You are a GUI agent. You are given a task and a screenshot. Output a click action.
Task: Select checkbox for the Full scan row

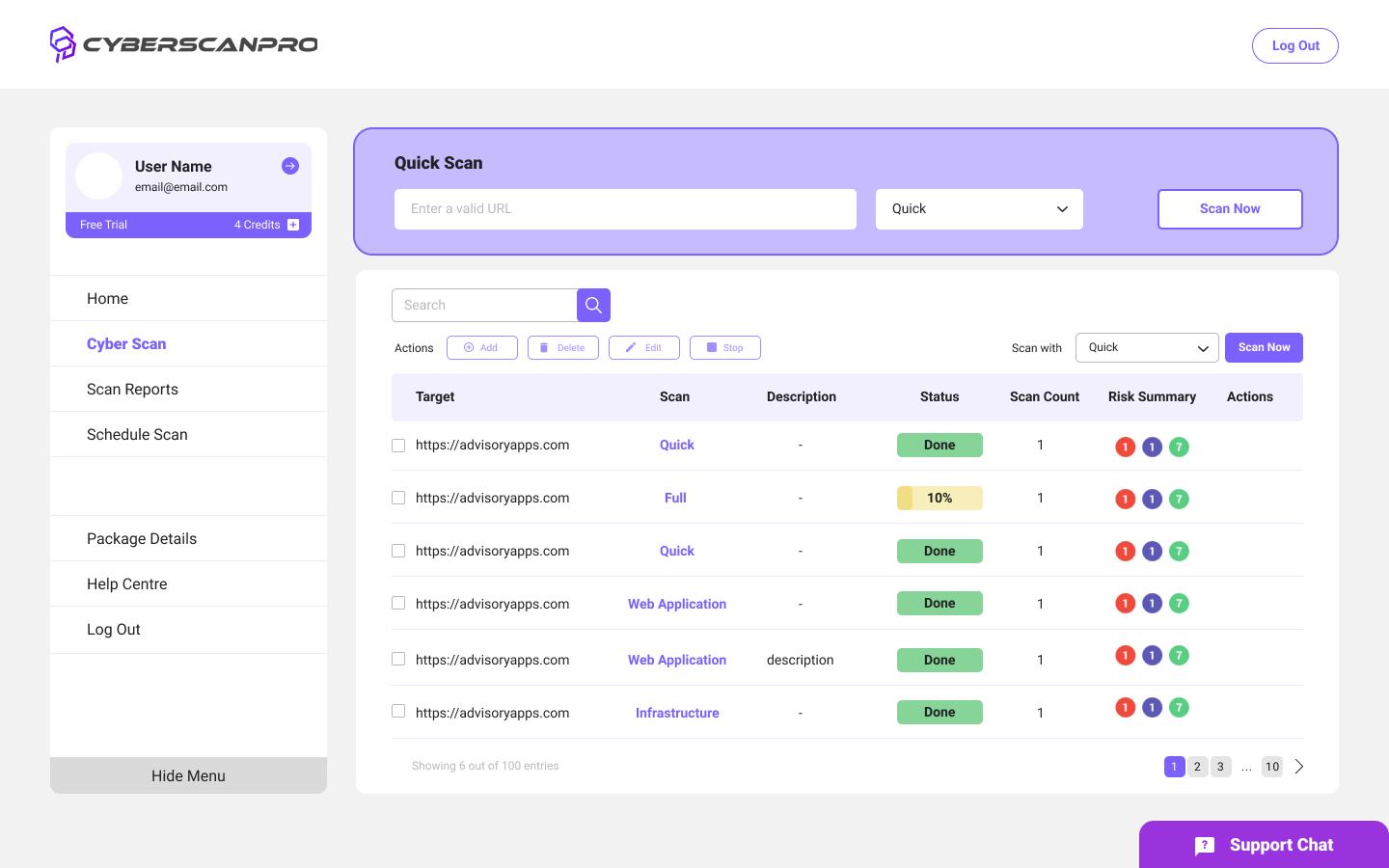[398, 498]
